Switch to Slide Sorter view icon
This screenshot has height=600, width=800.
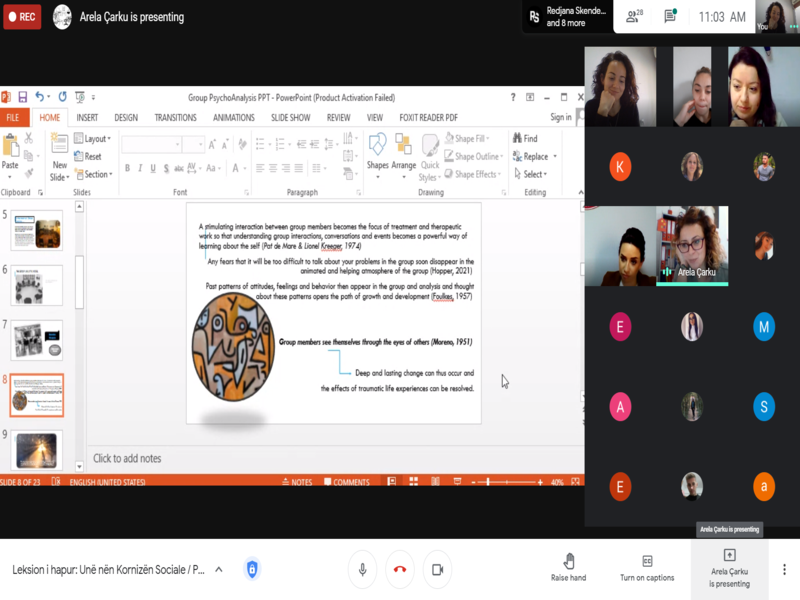click(414, 481)
